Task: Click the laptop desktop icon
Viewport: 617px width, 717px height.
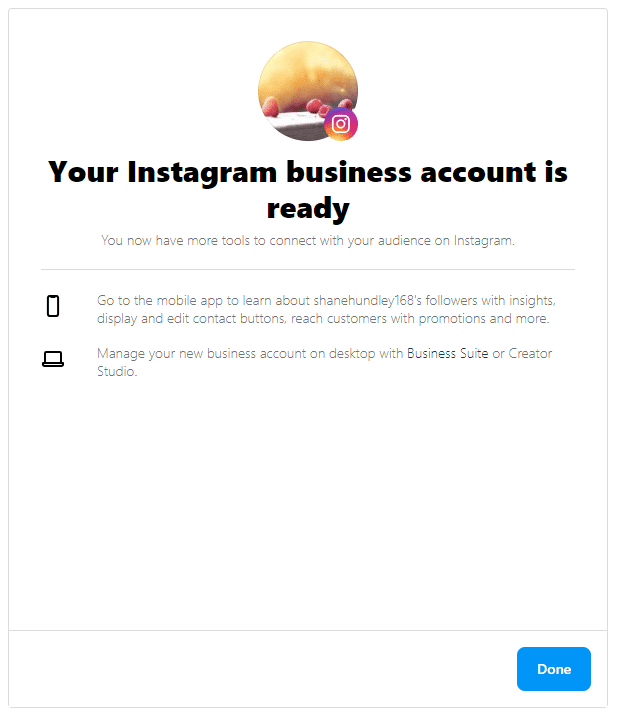Action: [53, 360]
